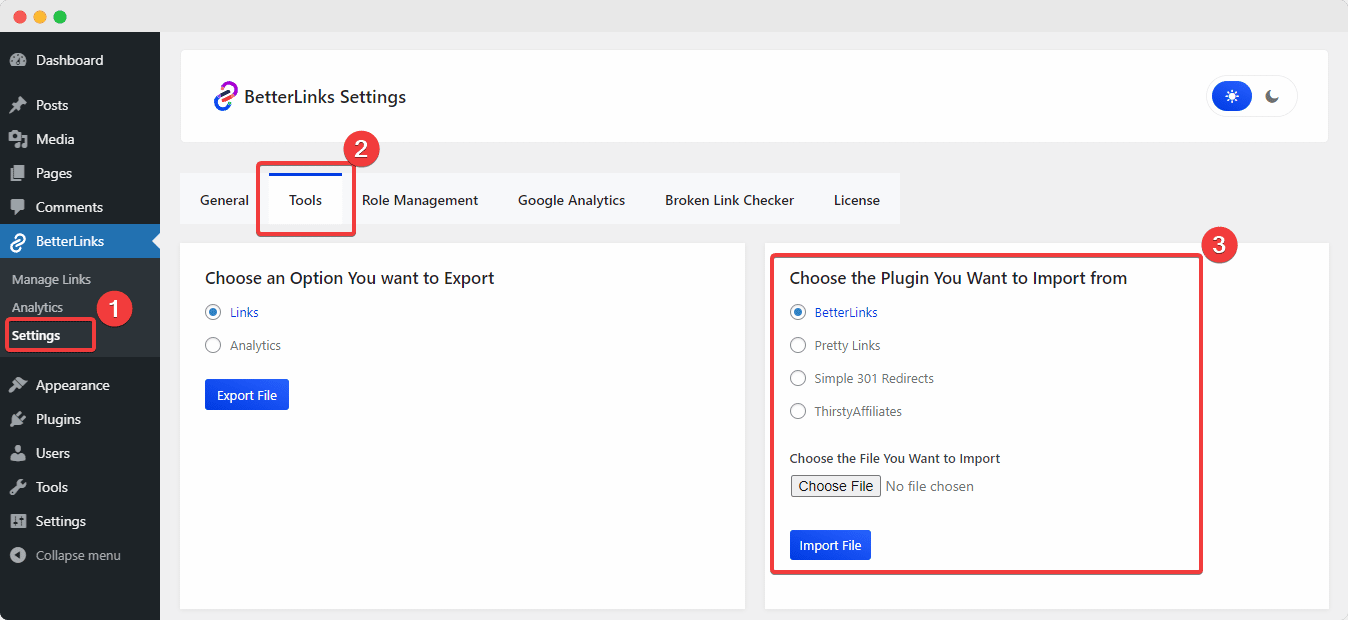Click the Export File button
The image size is (1348, 620).
(247, 395)
